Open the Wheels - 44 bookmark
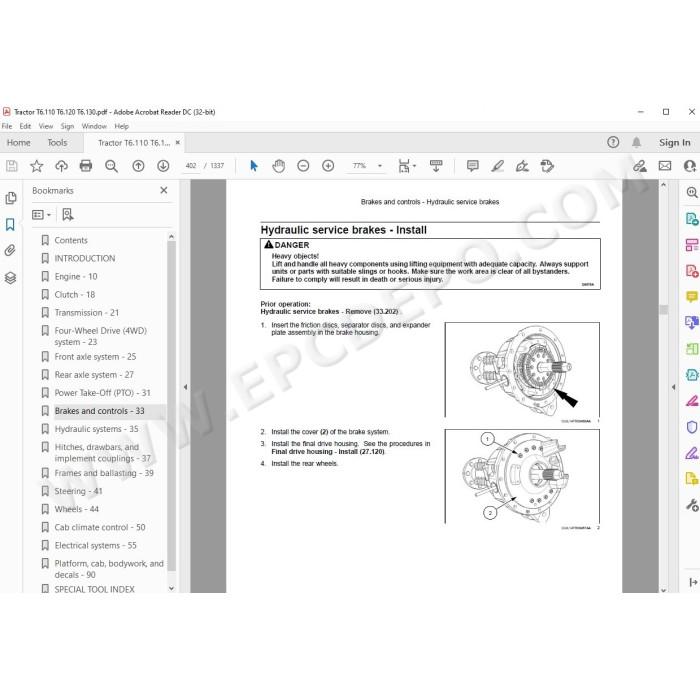Viewport: 700px width, 700px height. pos(77,509)
